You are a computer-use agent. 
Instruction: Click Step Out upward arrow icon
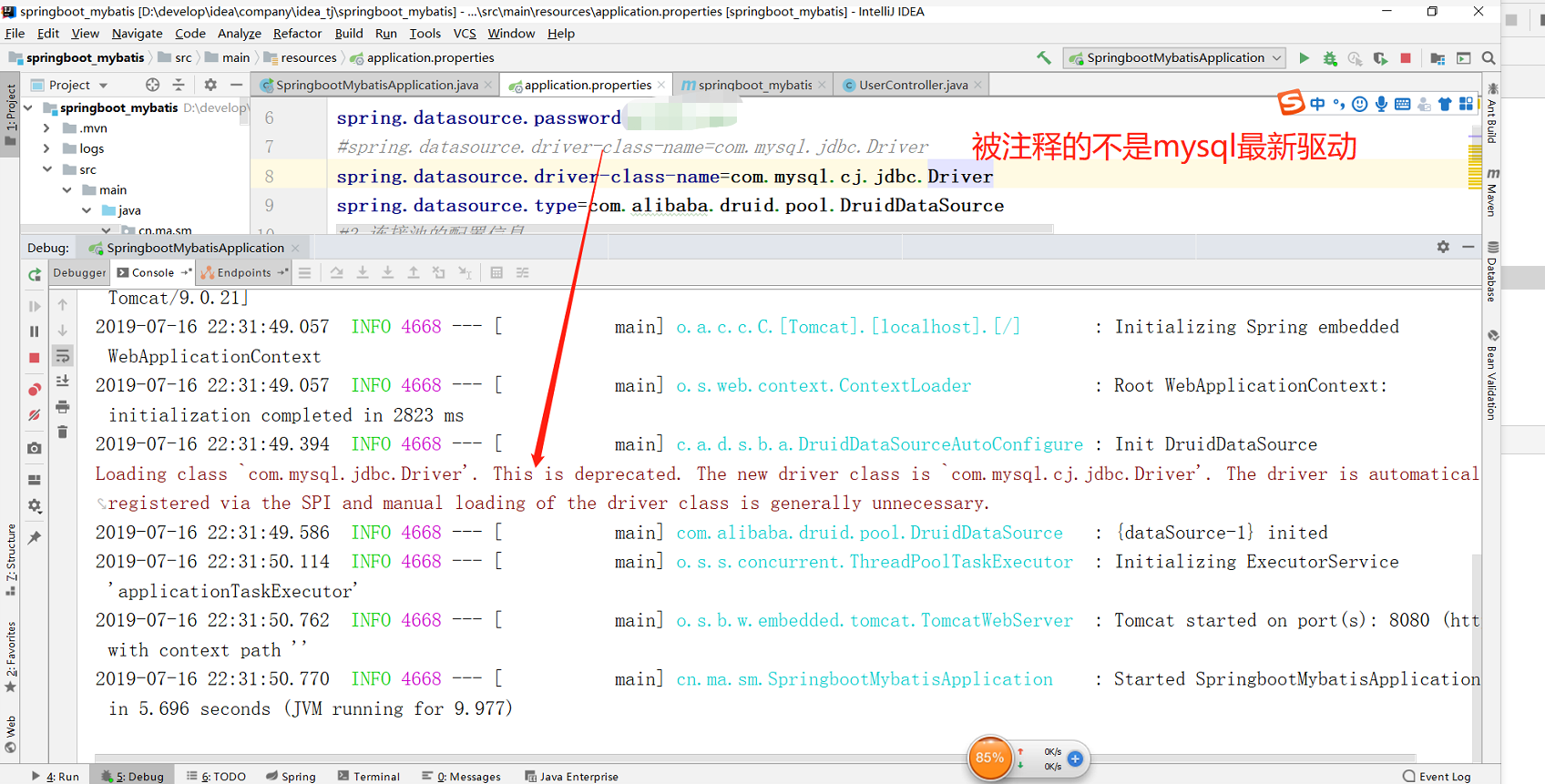click(414, 272)
